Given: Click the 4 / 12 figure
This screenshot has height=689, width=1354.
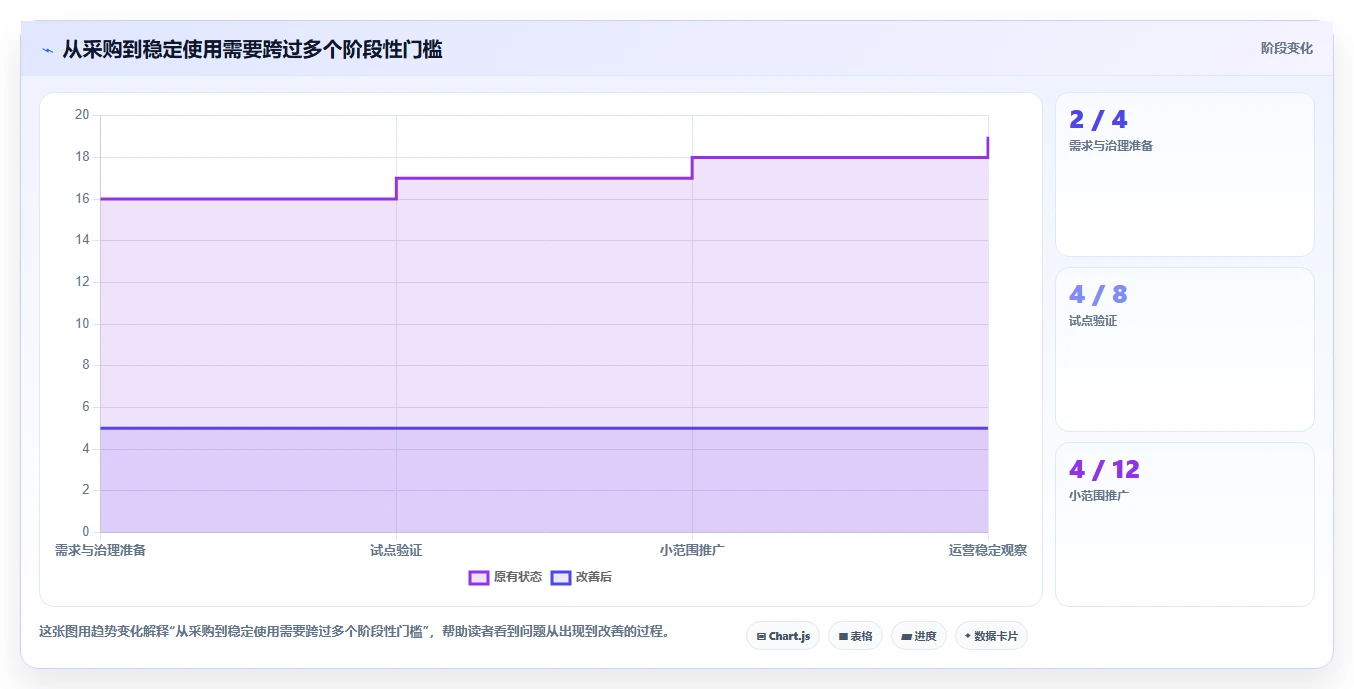Looking at the screenshot, I should click(x=1104, y=469).
